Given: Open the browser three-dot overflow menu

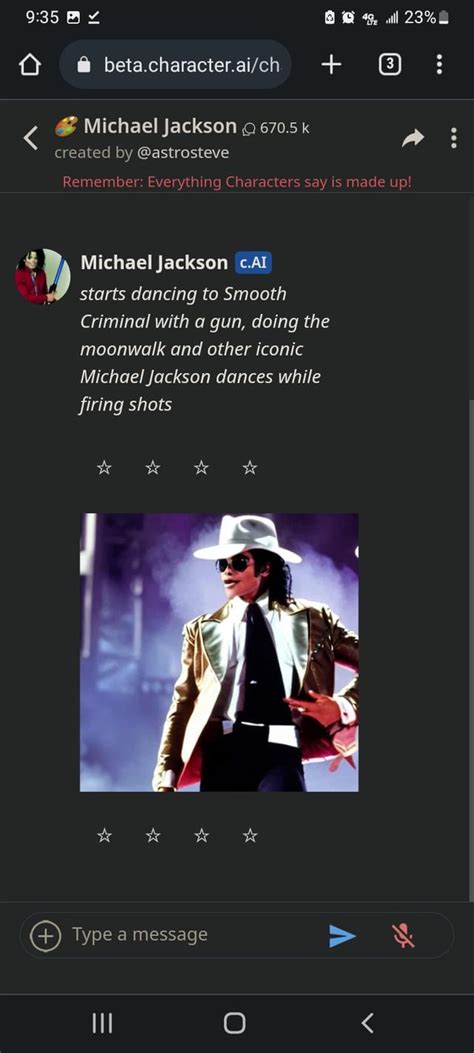Looking at the screenshot, I should (439, 64).
